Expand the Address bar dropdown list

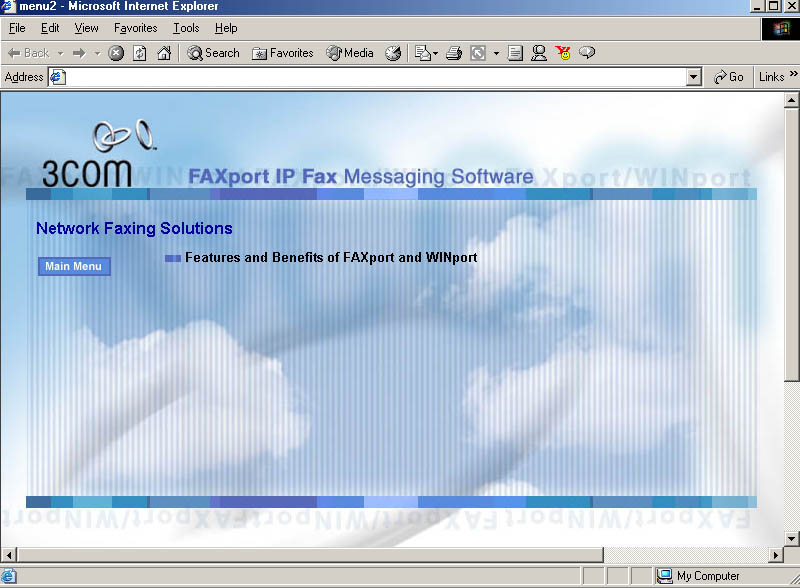coord(693,77)
